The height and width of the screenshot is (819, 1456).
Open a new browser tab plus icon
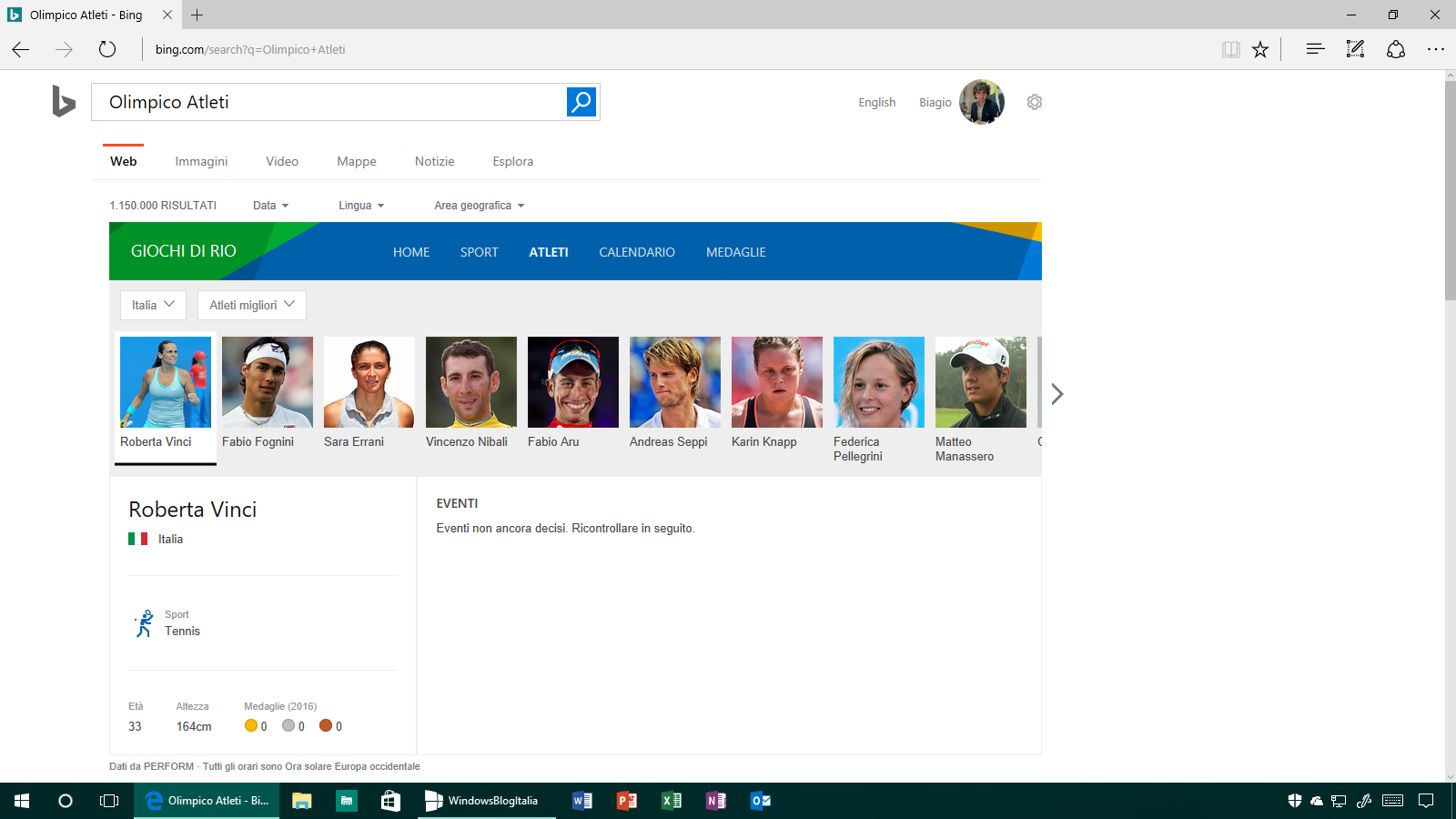[x=197, y=15]
